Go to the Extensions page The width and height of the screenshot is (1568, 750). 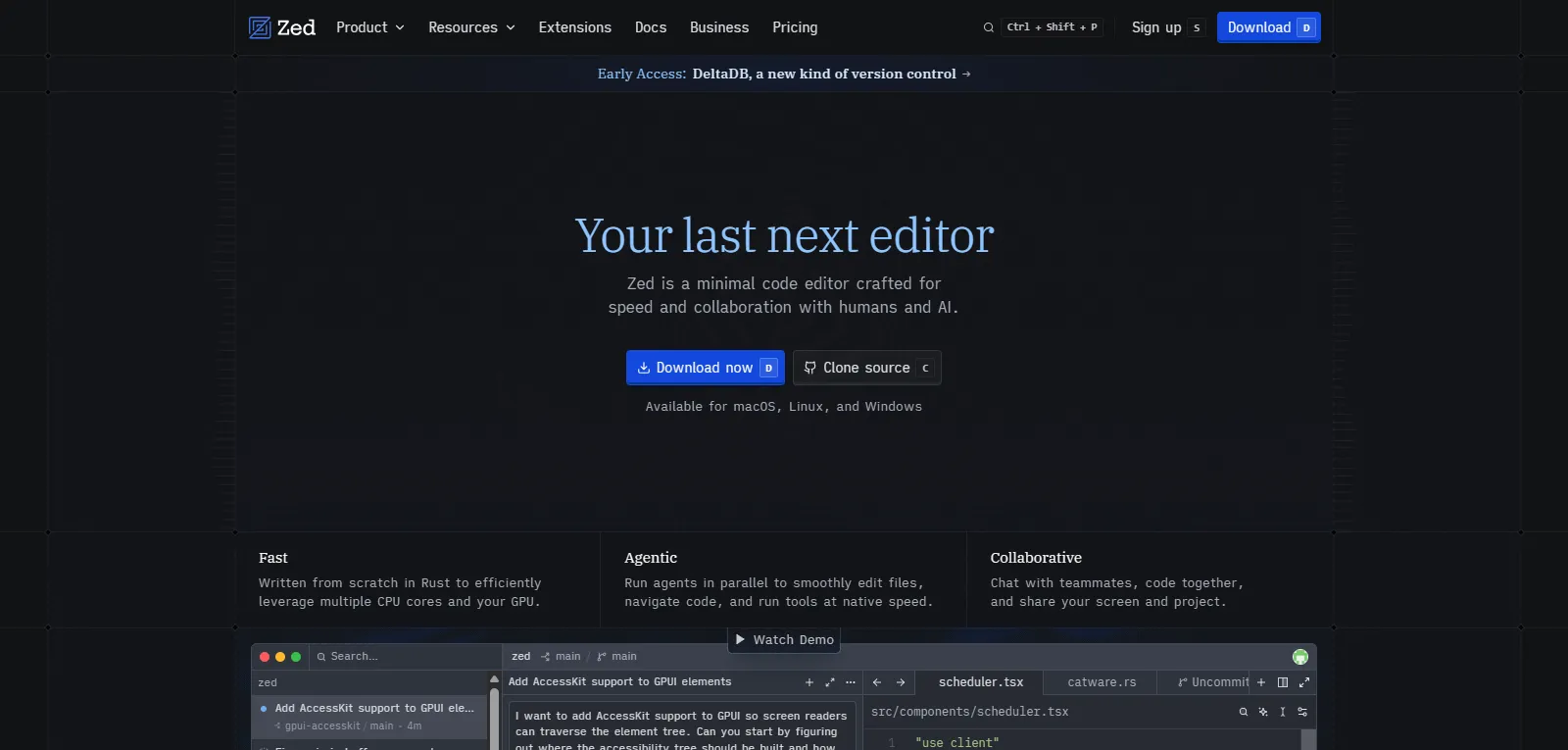pos(574,27)
